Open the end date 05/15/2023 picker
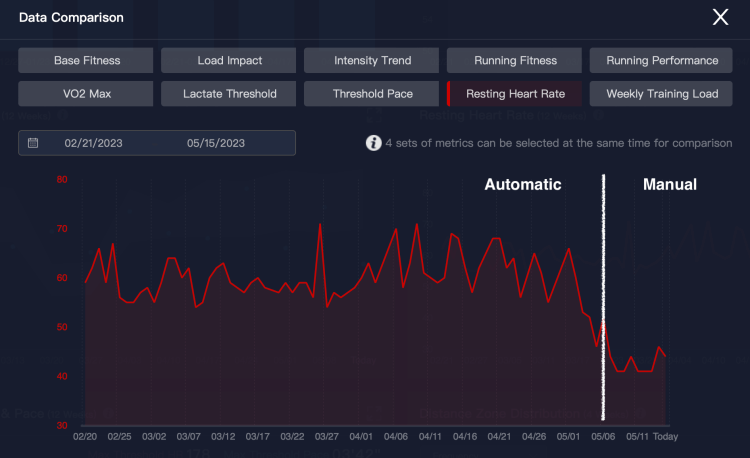Screen dimensions: 750x458 point(216,143)
